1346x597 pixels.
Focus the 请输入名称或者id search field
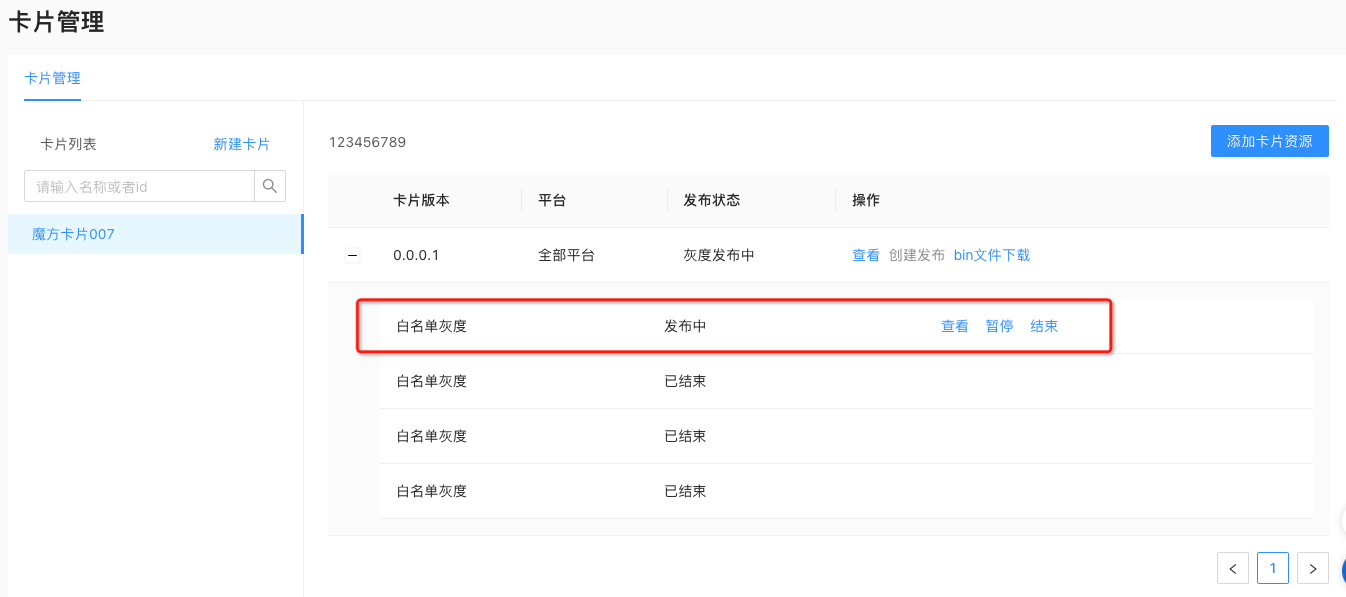[140, 186]
